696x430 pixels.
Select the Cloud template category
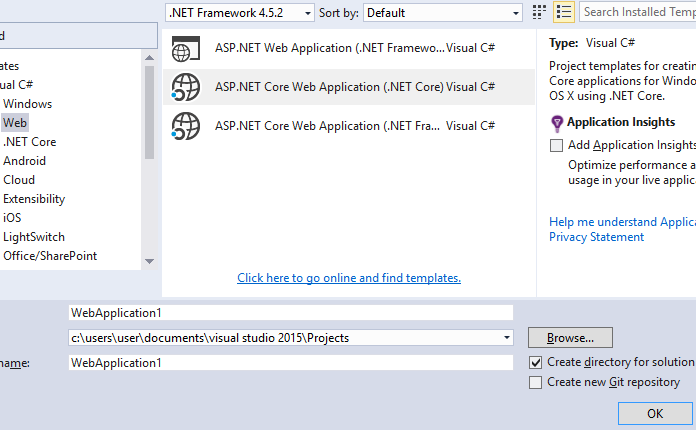pos(19,180)
